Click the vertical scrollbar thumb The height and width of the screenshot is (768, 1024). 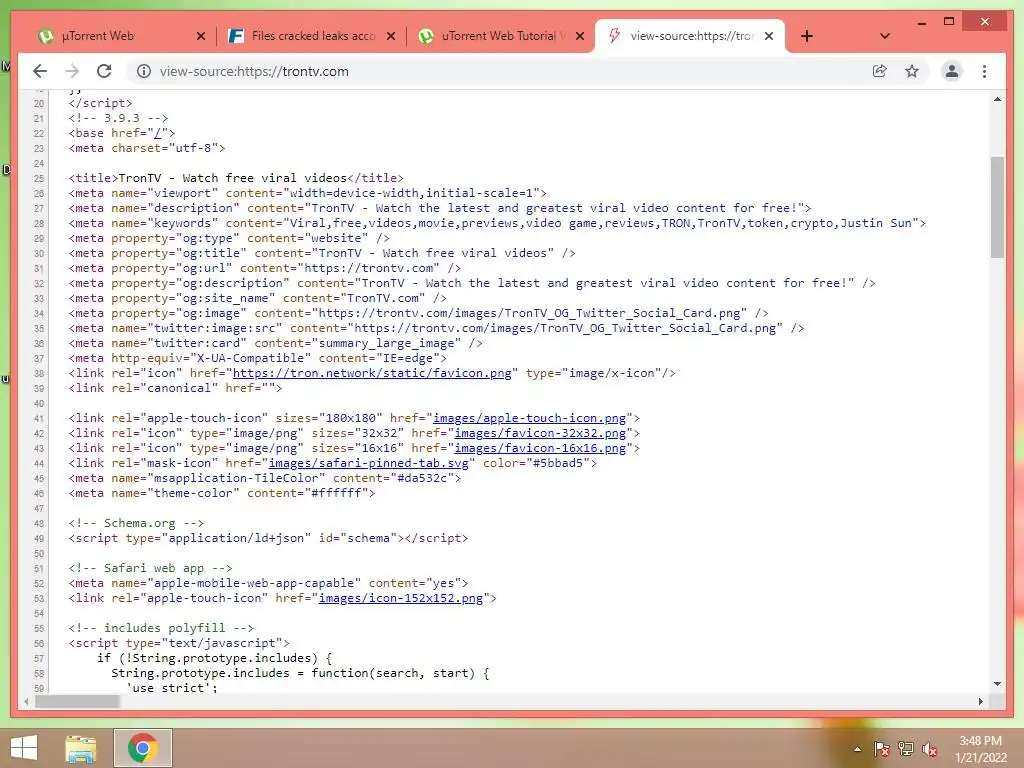coord(997,207)
